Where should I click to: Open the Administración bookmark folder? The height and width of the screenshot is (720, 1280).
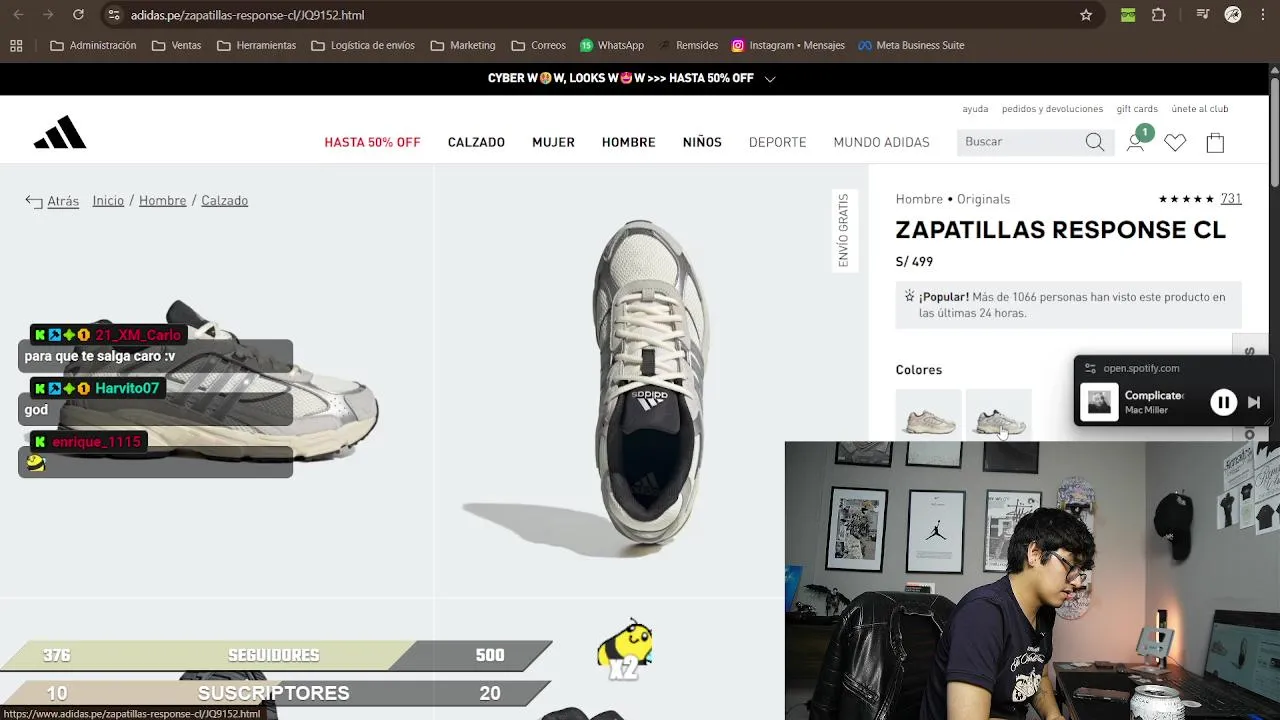93,45
